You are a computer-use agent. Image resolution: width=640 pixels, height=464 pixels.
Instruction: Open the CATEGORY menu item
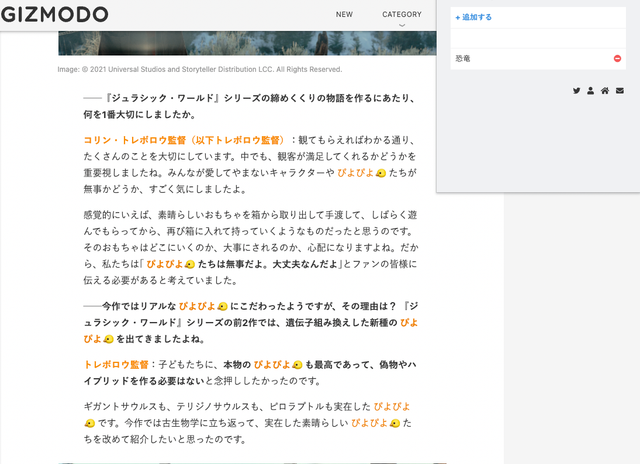(x=402, y=14)
